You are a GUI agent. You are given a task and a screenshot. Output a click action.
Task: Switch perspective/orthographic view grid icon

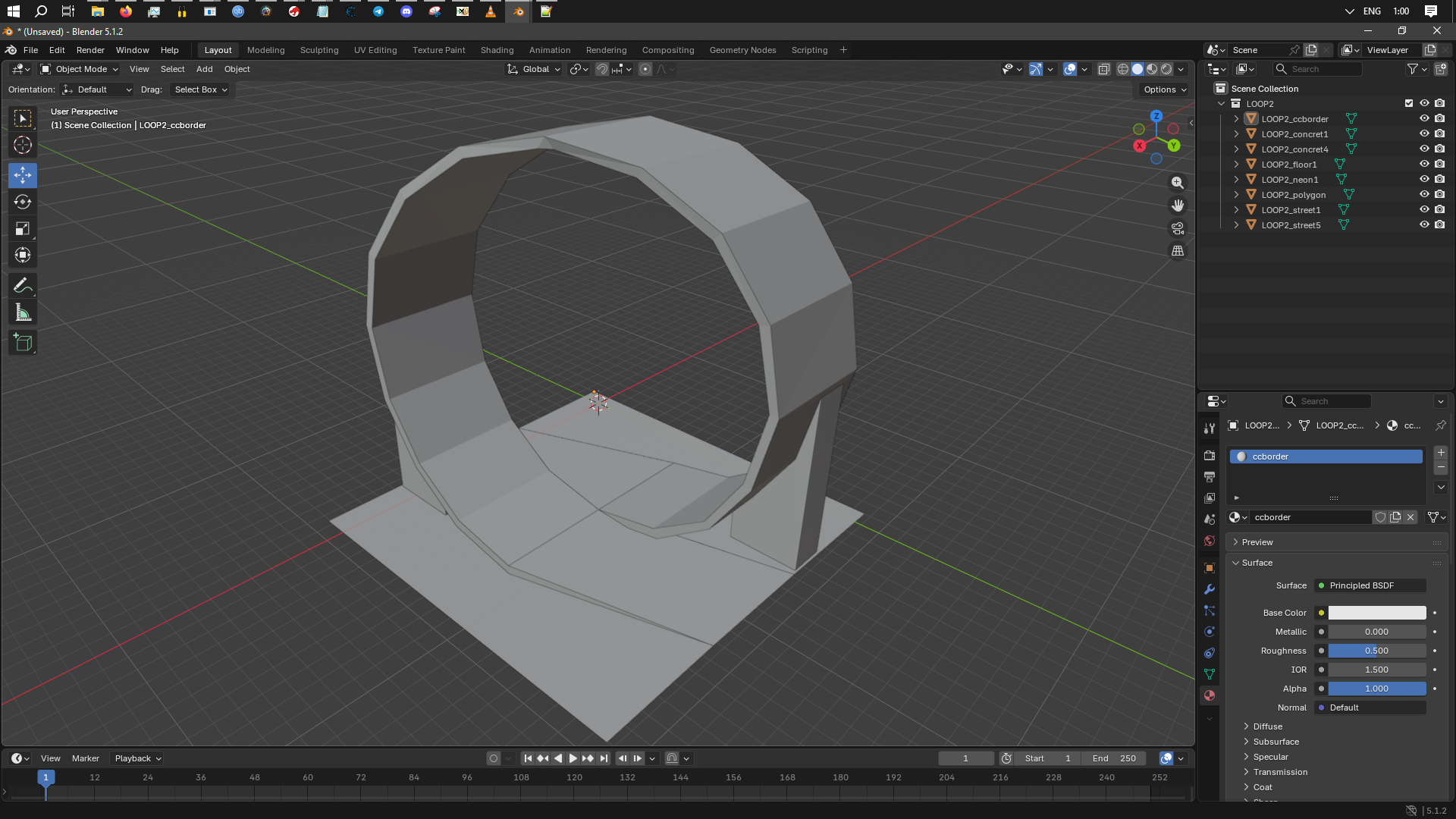point(1178,251)
